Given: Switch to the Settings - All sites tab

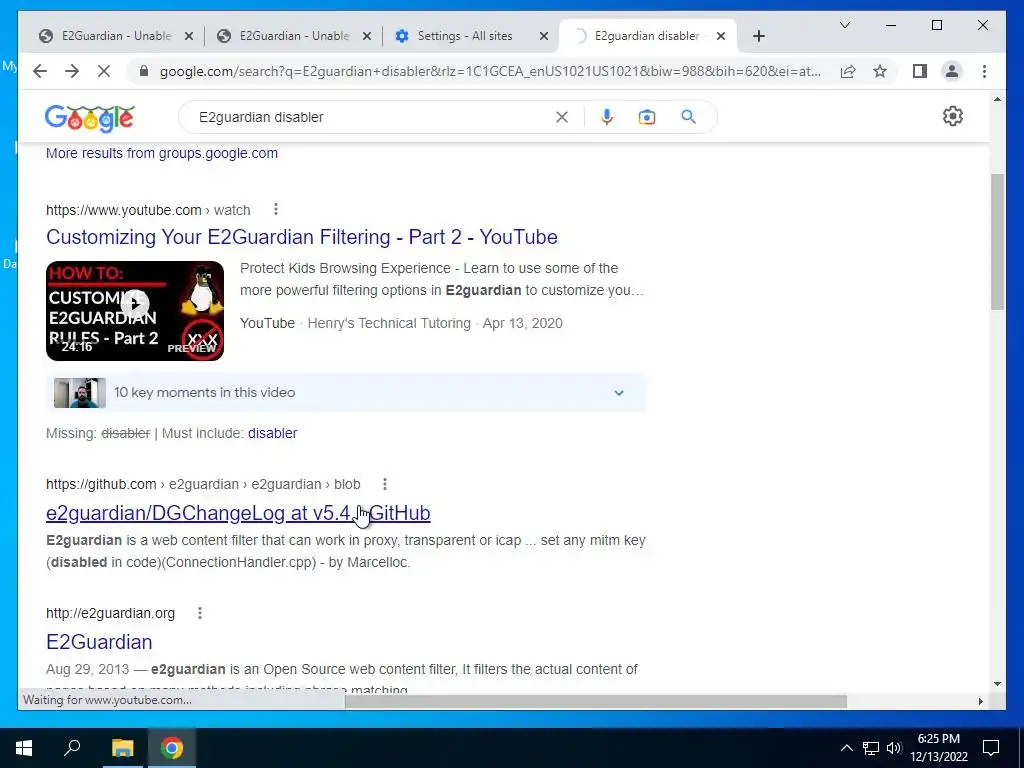Looking at the screenshot, I should pos(465,36).
